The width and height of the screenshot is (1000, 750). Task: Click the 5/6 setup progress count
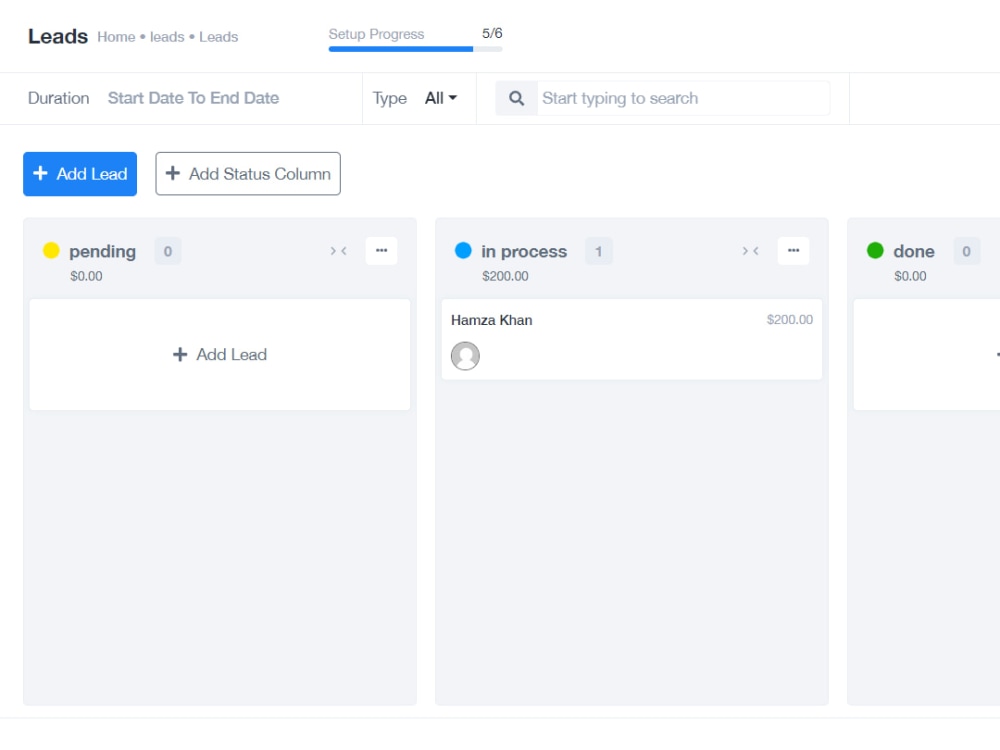[x=492, y=33]
